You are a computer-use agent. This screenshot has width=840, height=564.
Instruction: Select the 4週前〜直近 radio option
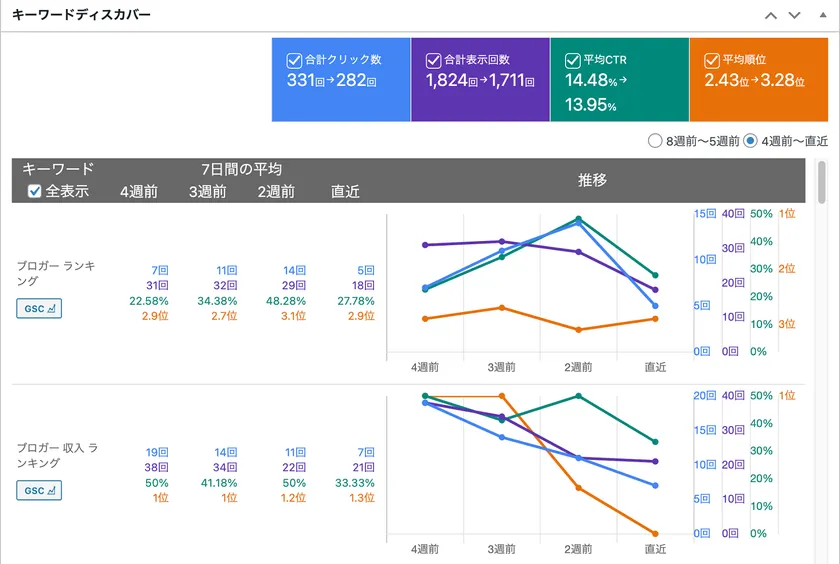coord(750,141)
